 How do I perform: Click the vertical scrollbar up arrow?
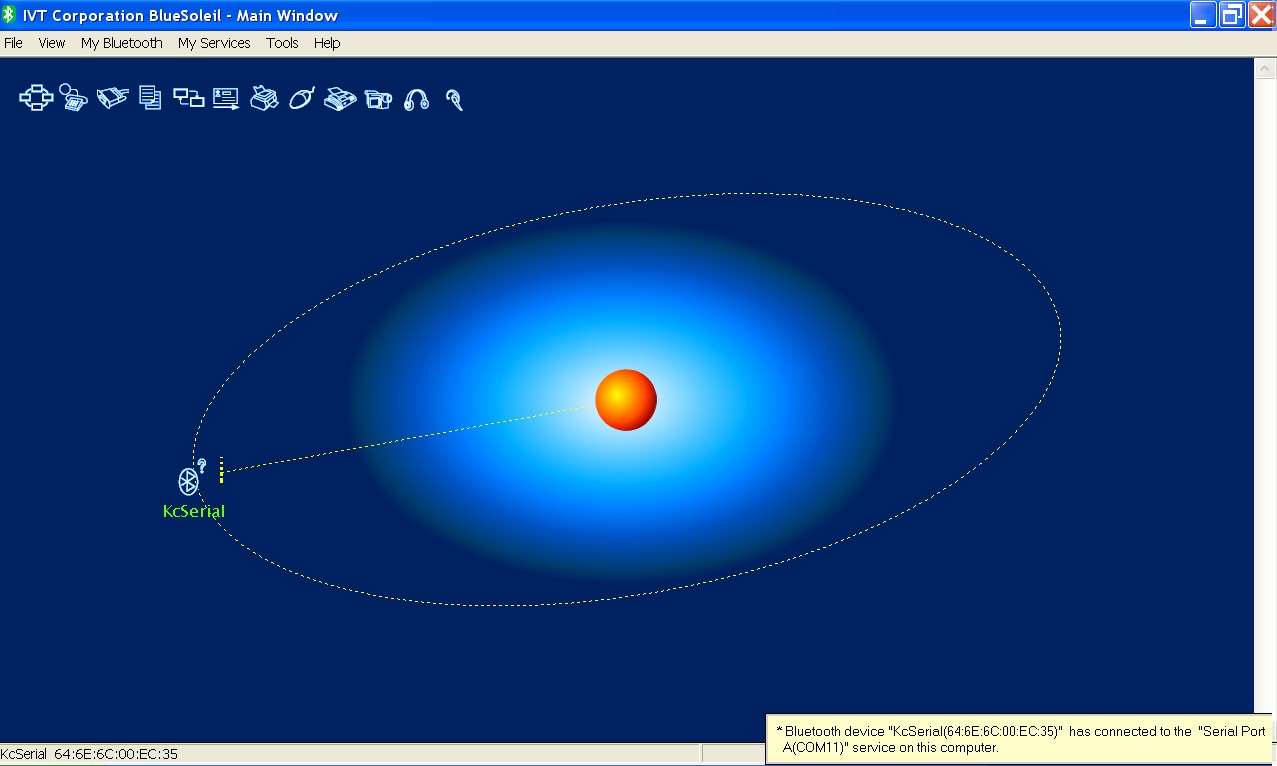click(x=1265, y=68)
